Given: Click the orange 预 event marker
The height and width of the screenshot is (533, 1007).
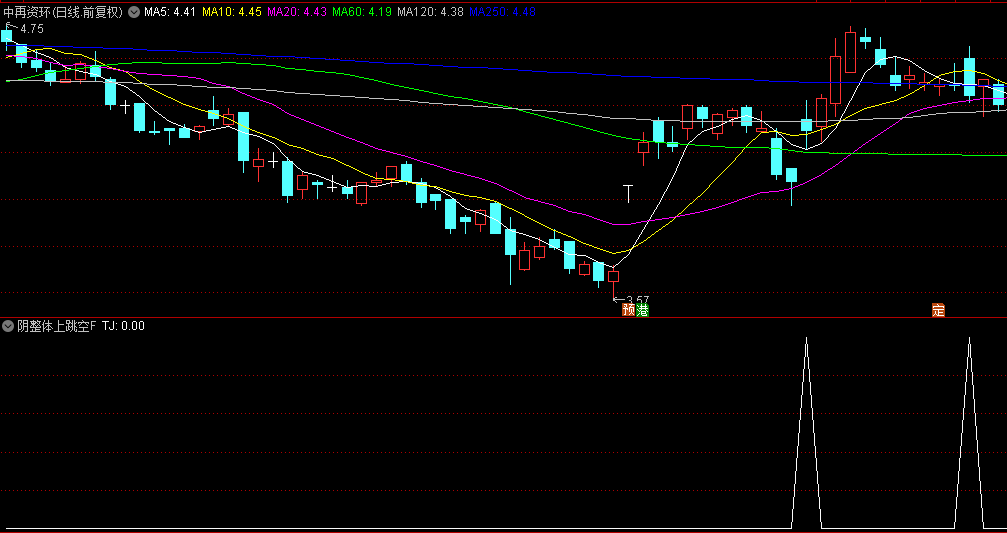Looking at the screenshot, I should pyautogui.click(x=628, y=310).
